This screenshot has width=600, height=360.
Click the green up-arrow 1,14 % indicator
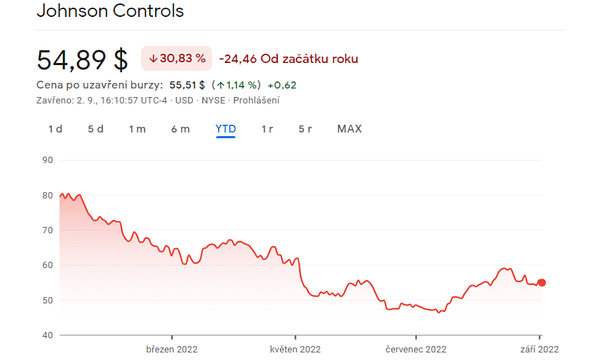(236, 85)
